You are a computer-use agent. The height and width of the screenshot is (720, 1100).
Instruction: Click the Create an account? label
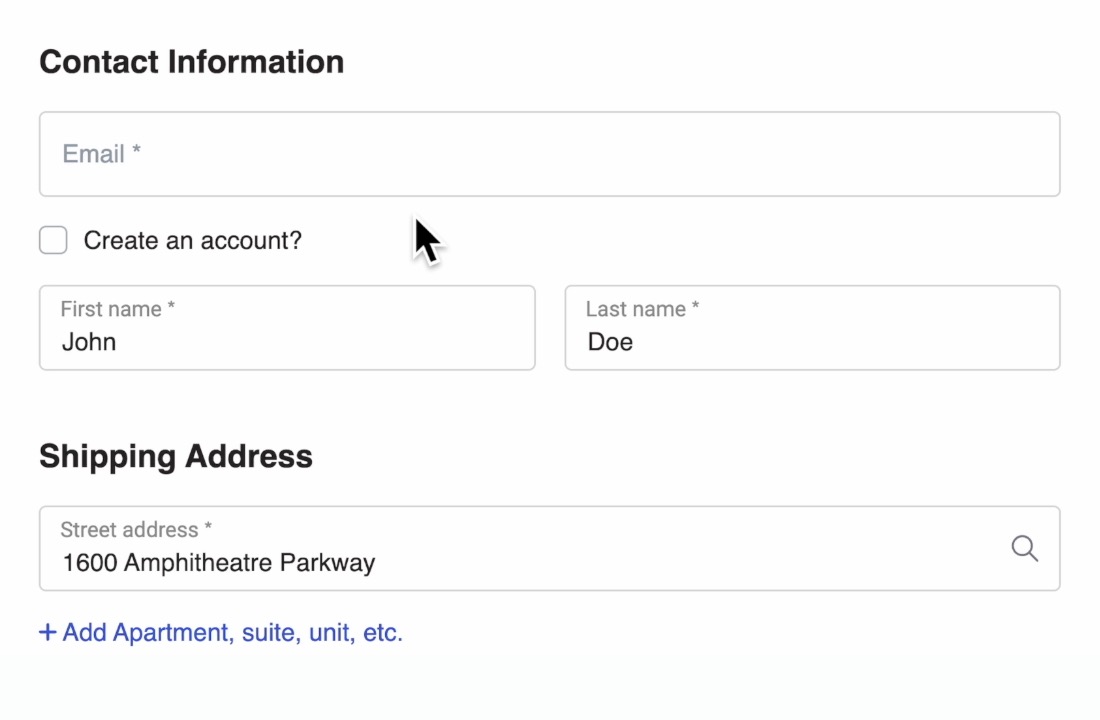point(193,241)
